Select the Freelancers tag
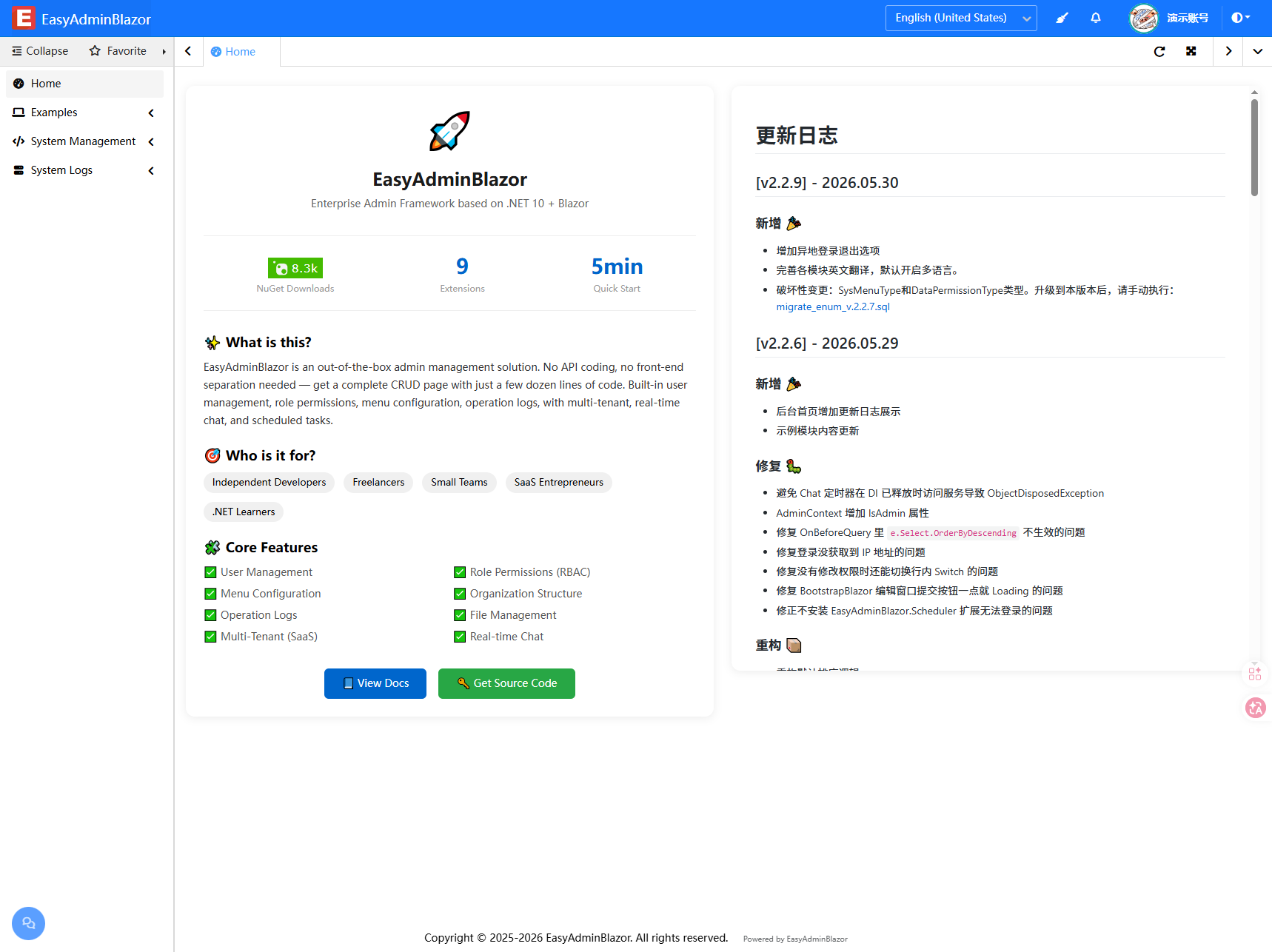The width and height of the screenshot is (1272, 952). [x=378, y=483]
